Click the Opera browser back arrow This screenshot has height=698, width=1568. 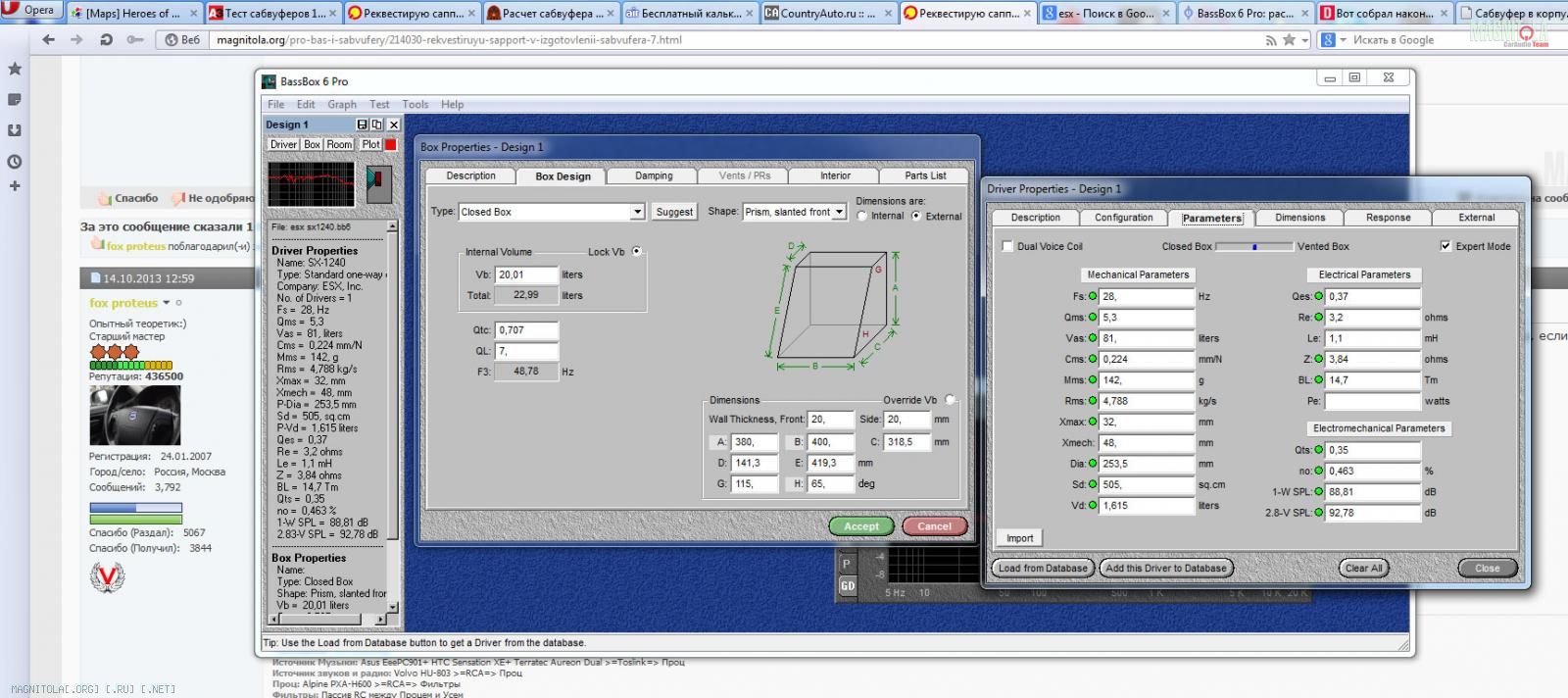coord(49,40)
